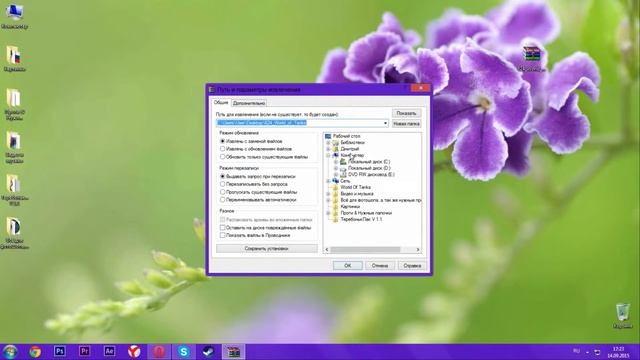Expand the Сеть tree node
Image resolution: width=640 pixels, height=360 pixels.
pos(328,181)
